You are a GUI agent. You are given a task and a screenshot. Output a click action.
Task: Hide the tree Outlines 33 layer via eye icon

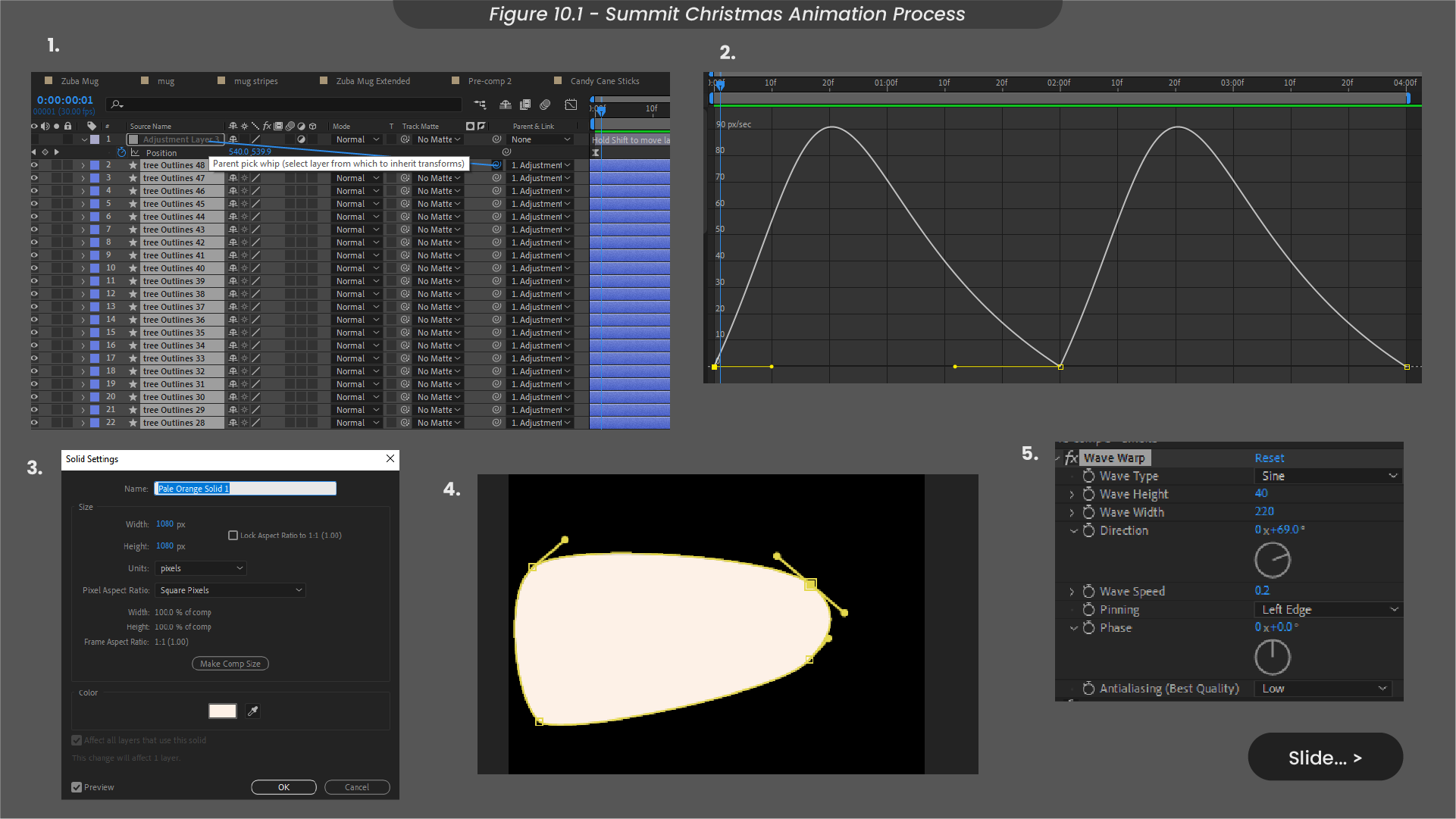[x=34, y=358]
